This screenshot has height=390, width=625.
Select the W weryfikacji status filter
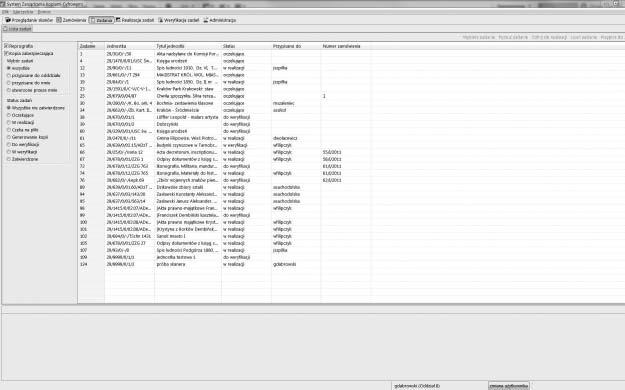(x=22, y=152)
